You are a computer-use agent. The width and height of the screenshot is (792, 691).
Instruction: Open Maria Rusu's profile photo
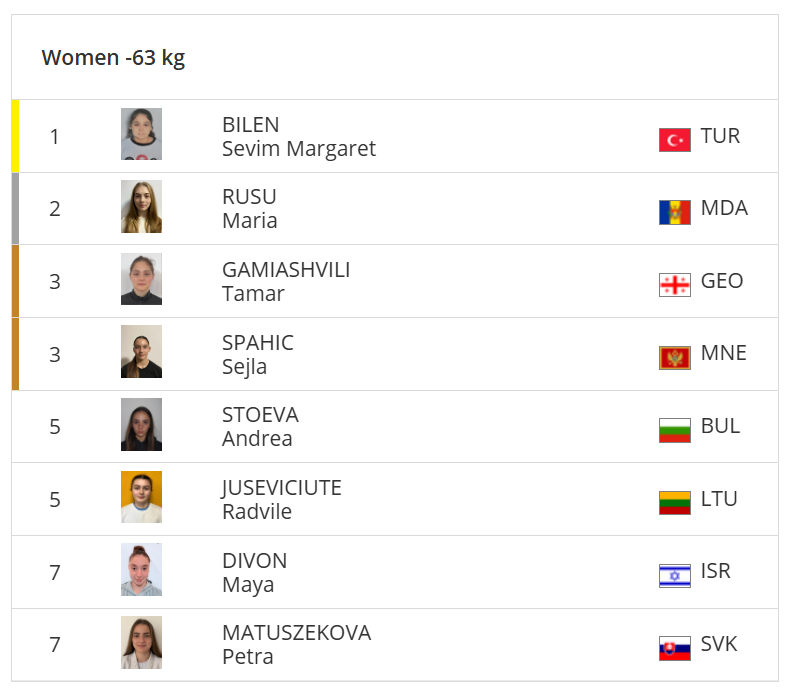(x=141, y=207)
